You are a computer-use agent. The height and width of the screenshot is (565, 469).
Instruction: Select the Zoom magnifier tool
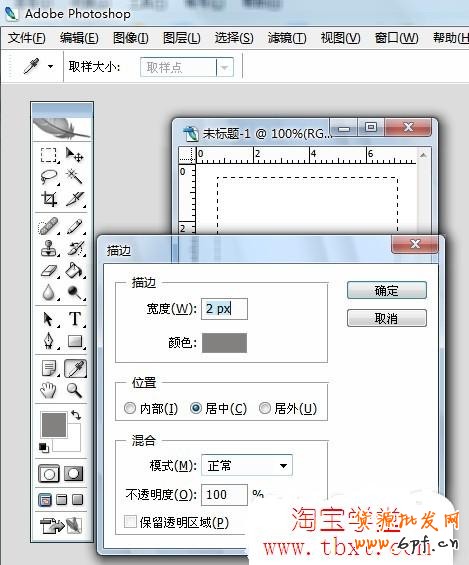pyautogui.click(x=75, y=390)
